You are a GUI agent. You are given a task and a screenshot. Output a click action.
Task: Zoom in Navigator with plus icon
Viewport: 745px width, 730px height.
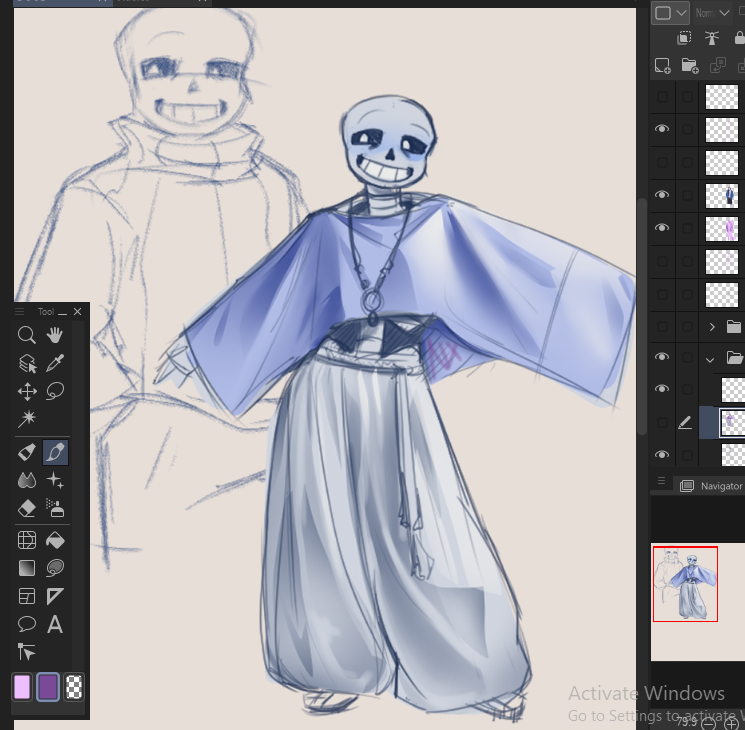click(x=732, y=723)
